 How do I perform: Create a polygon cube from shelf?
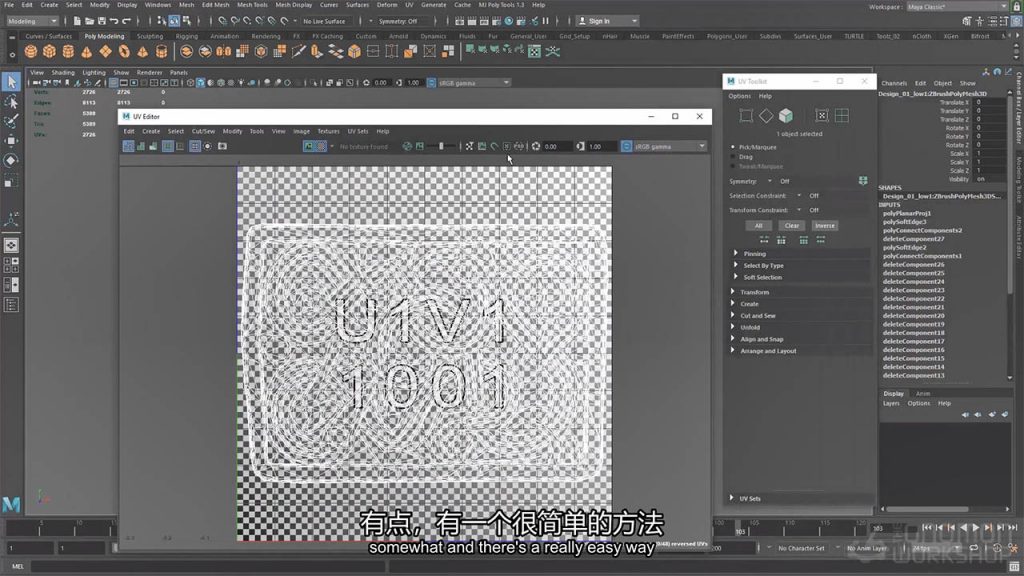click(49, 52)
